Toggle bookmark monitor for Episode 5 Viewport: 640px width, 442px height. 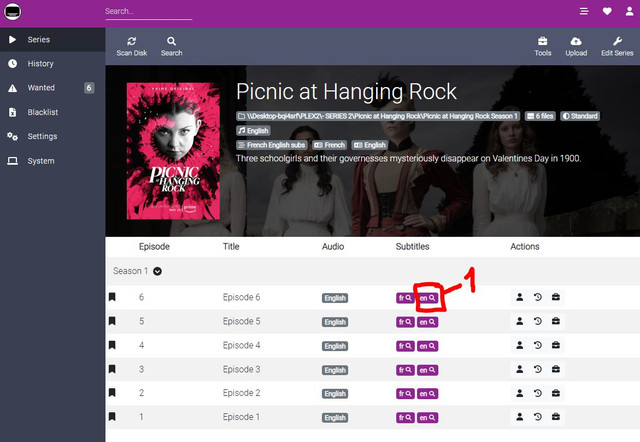tap(112, 321)
